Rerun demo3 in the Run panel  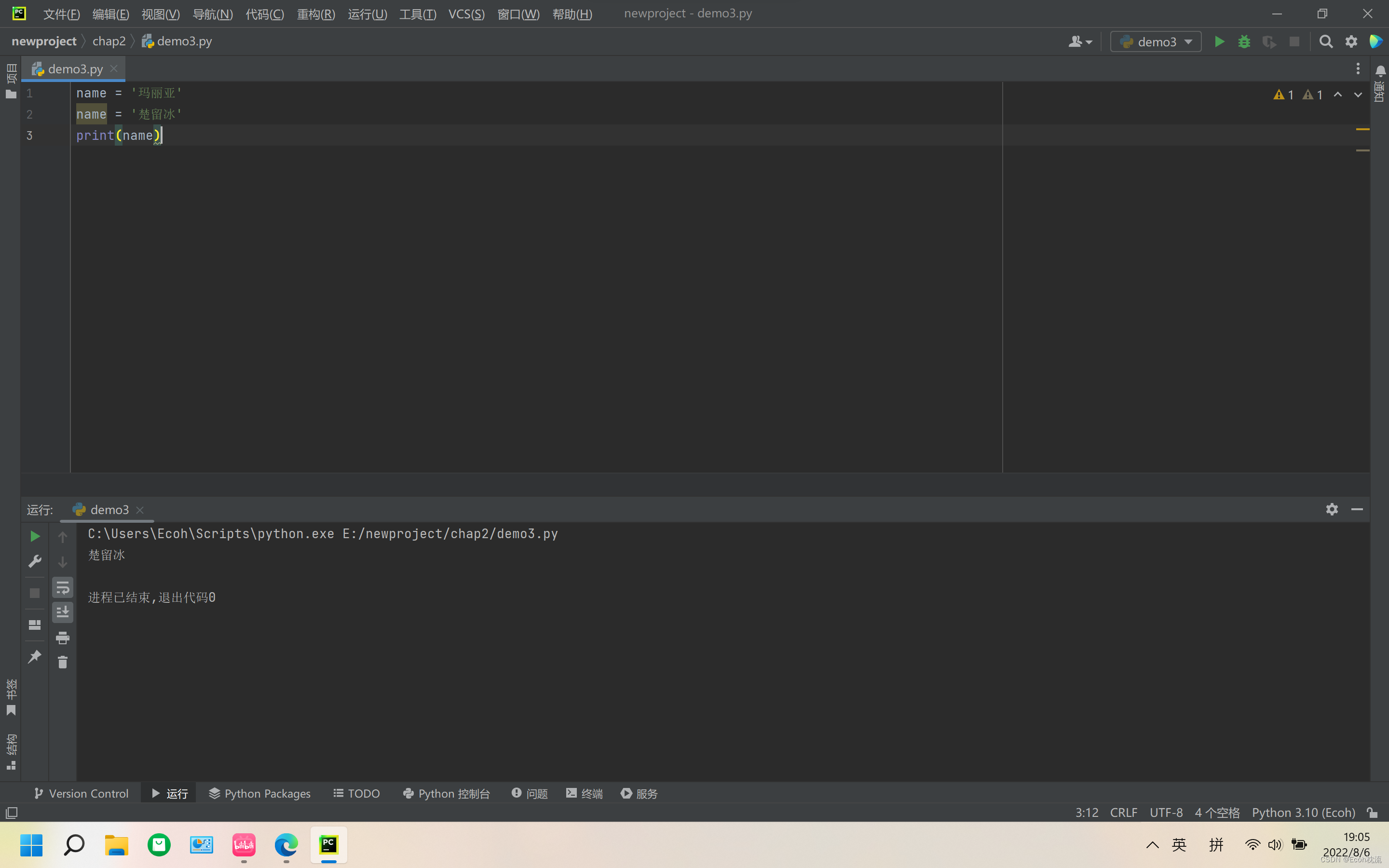pos(34,536)
